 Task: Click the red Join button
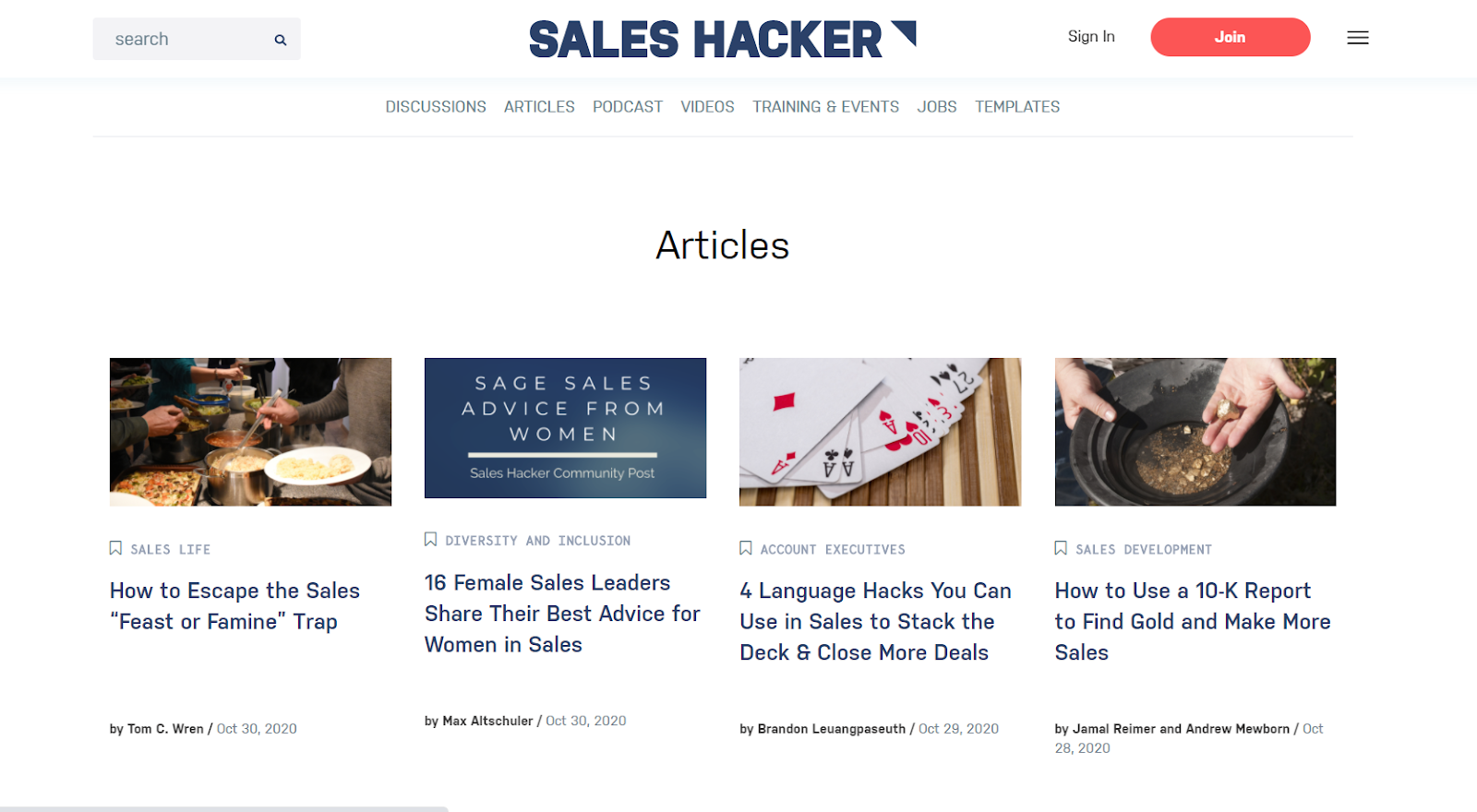(1230, 37)
